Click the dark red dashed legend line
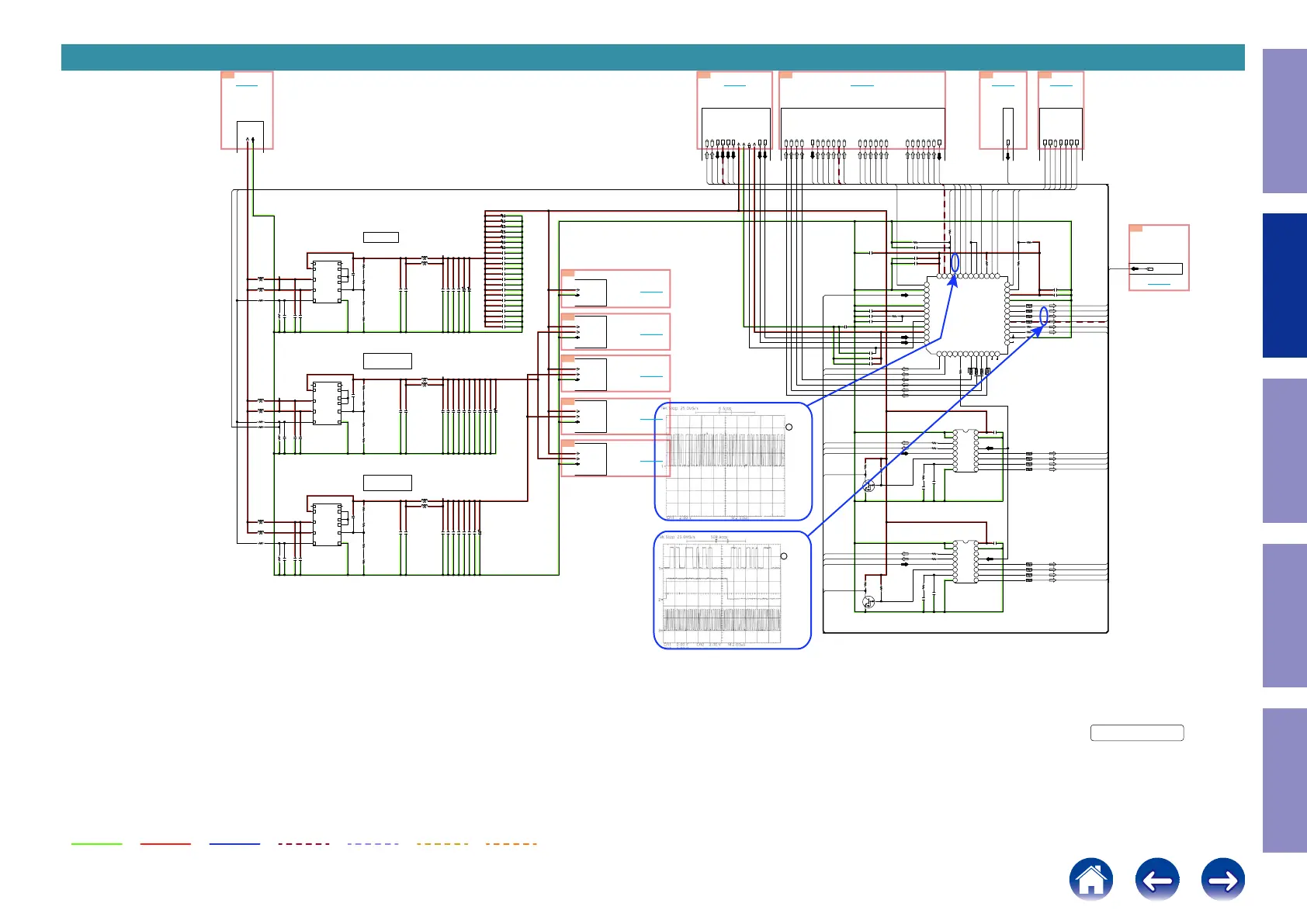This screenshot has width=1307, height=924. tap(303, 843)
